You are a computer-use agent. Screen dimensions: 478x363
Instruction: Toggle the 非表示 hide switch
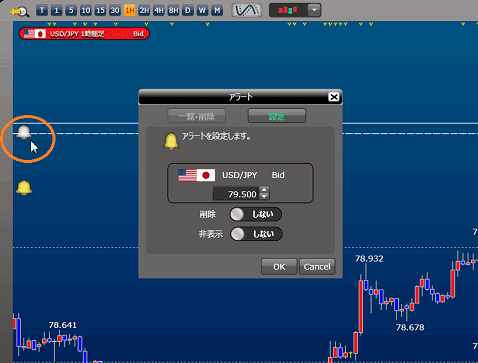pyautogui.click(x=256, y=234)
